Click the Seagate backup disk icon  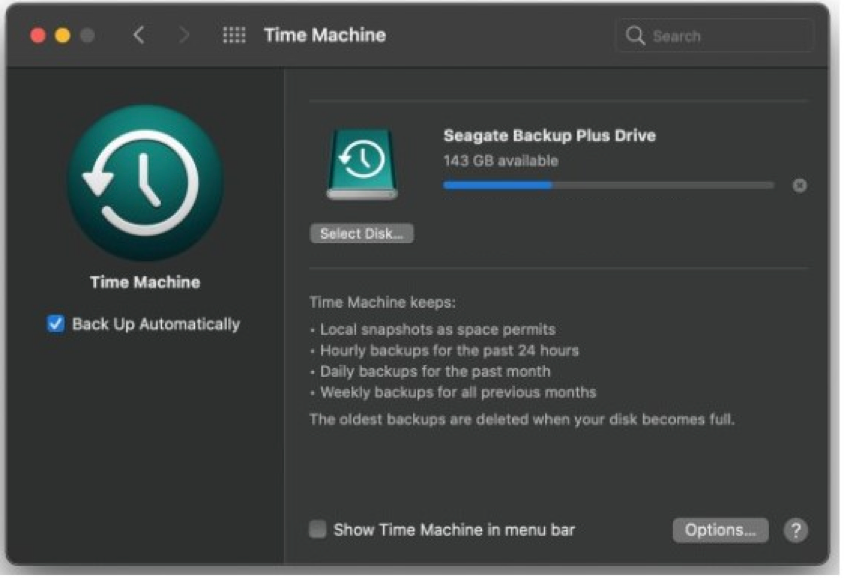pos(362,162)
